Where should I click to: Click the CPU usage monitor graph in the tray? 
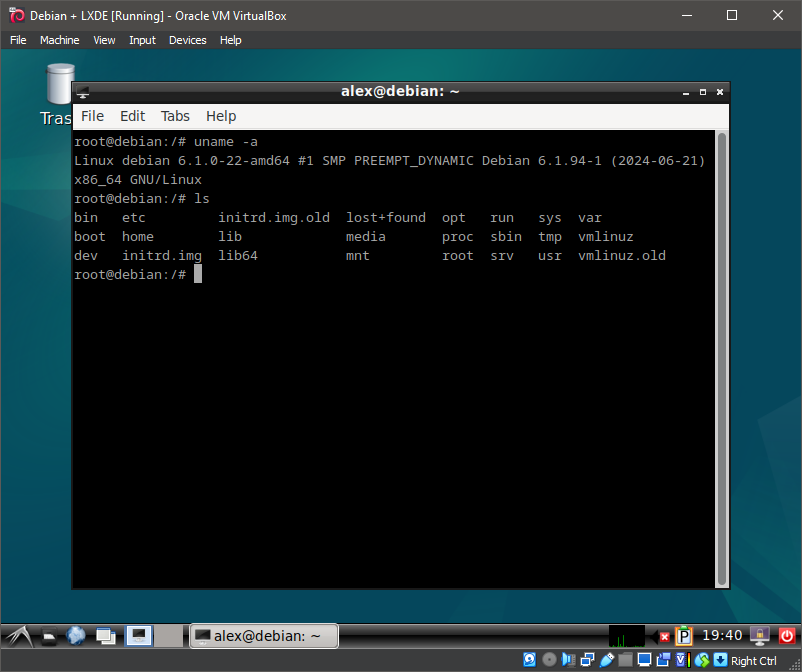pyautogui.click(x=627, y=637)
